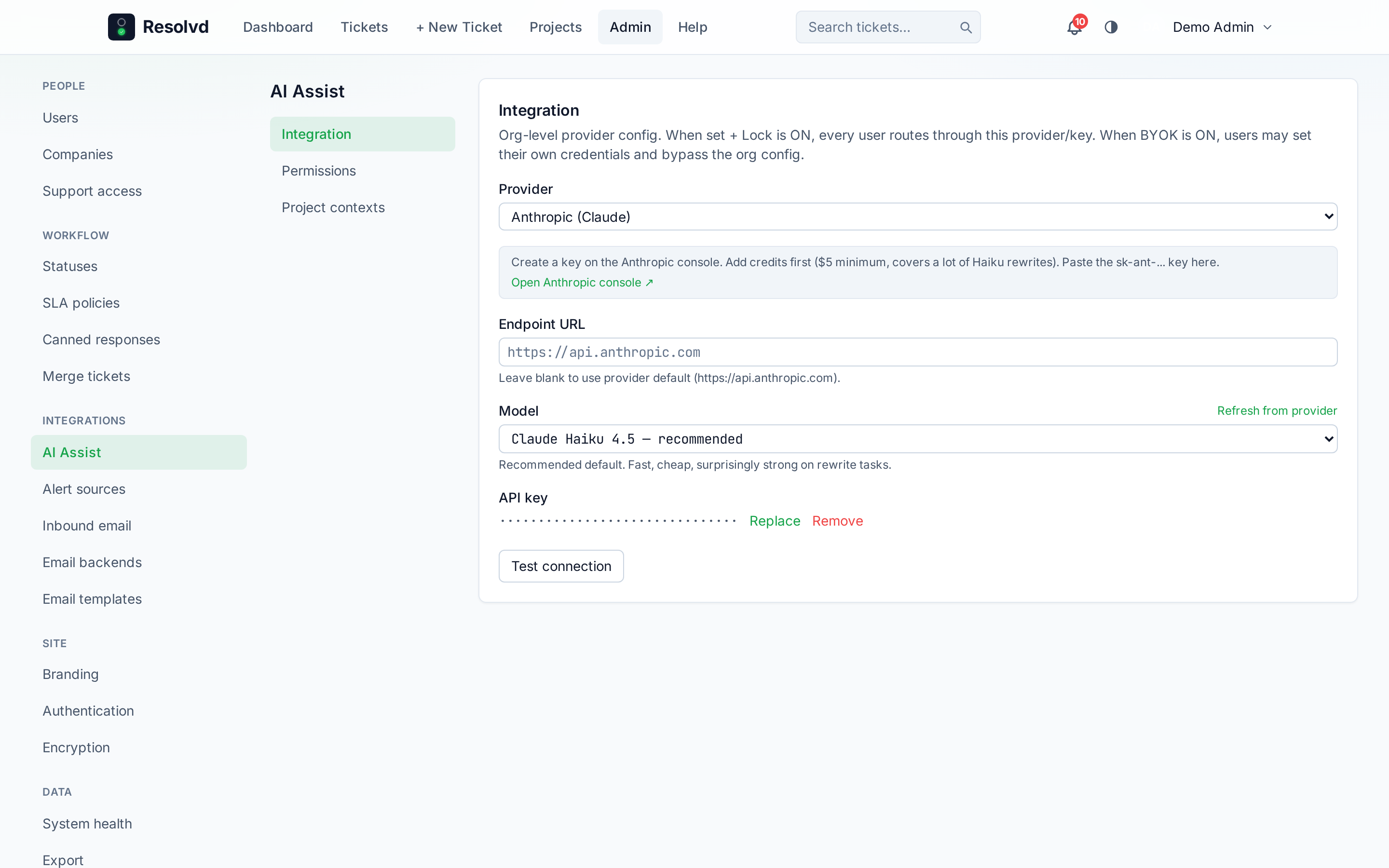
Task: Expand the Demo Admin user menu
Action: coord(1222,27)
